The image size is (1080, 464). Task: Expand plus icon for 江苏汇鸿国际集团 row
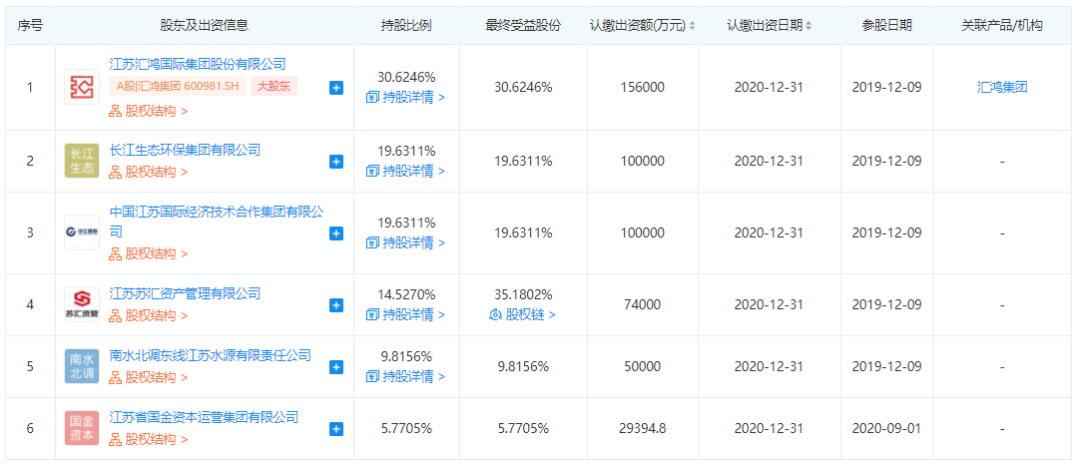pyautogui.click(x=336, y=87)
